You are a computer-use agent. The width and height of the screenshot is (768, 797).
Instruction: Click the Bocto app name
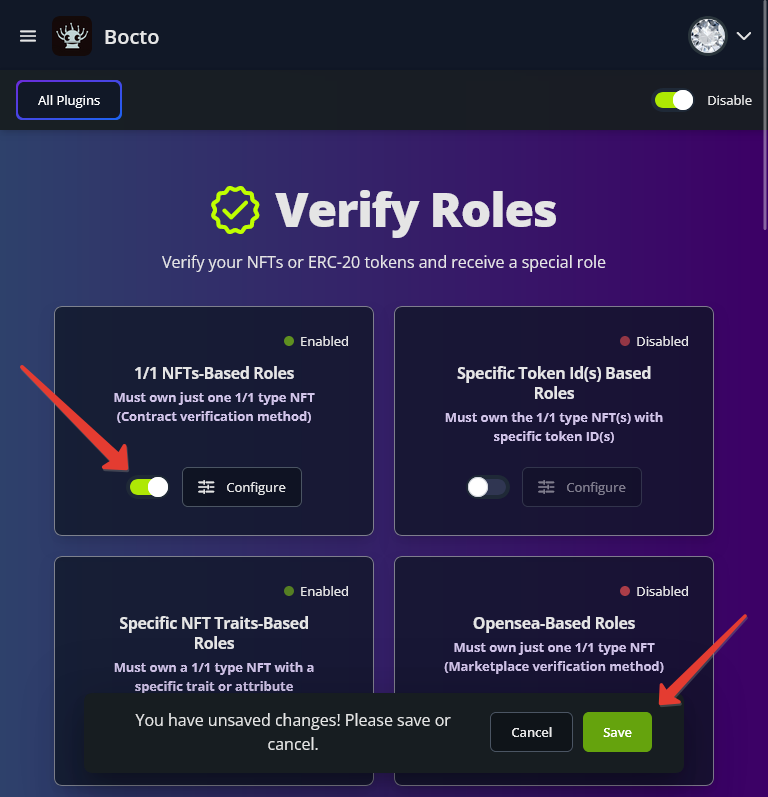point(132,37)
